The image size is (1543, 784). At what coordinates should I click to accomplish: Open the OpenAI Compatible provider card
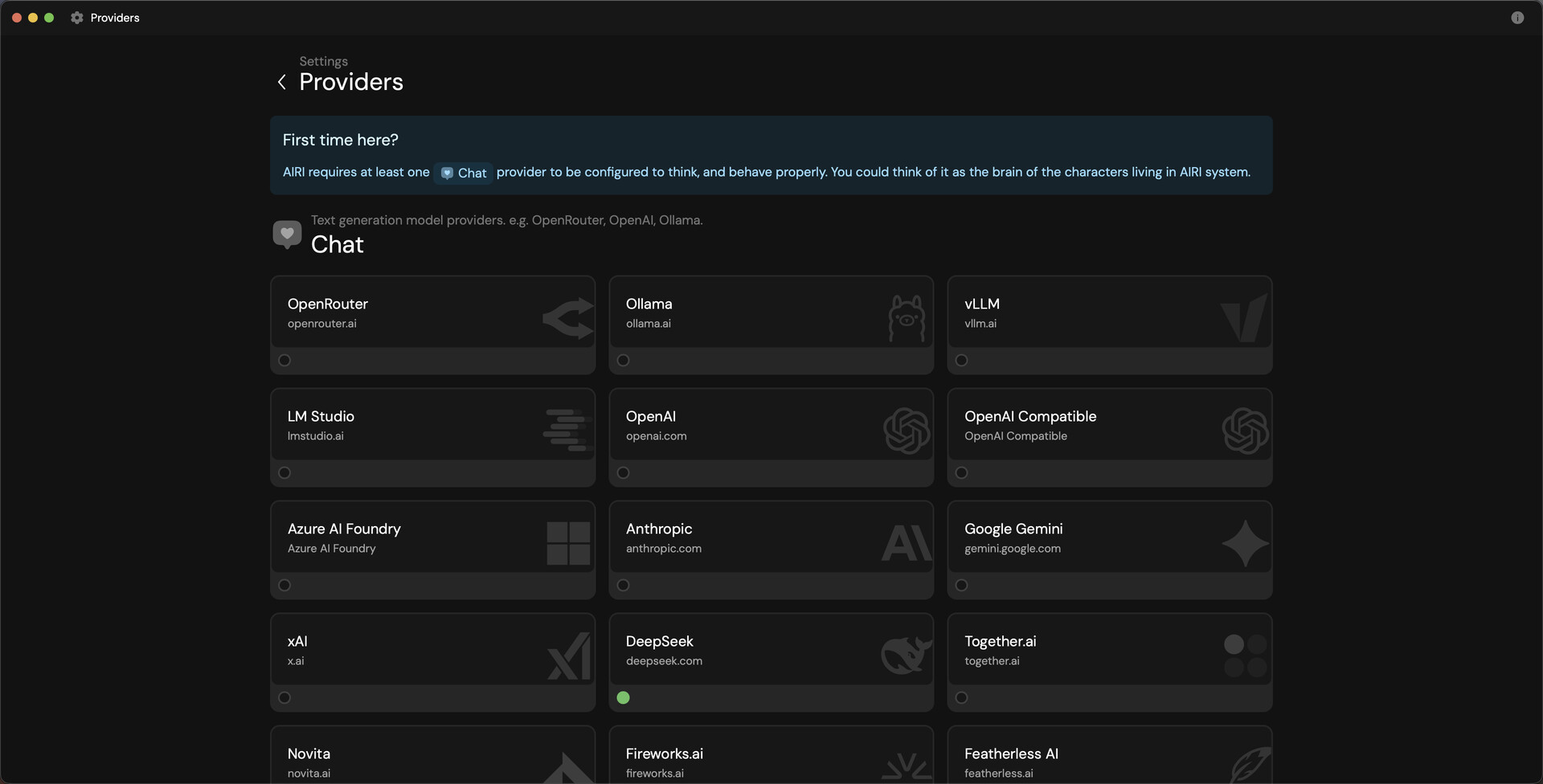(x=1110, y=438)
